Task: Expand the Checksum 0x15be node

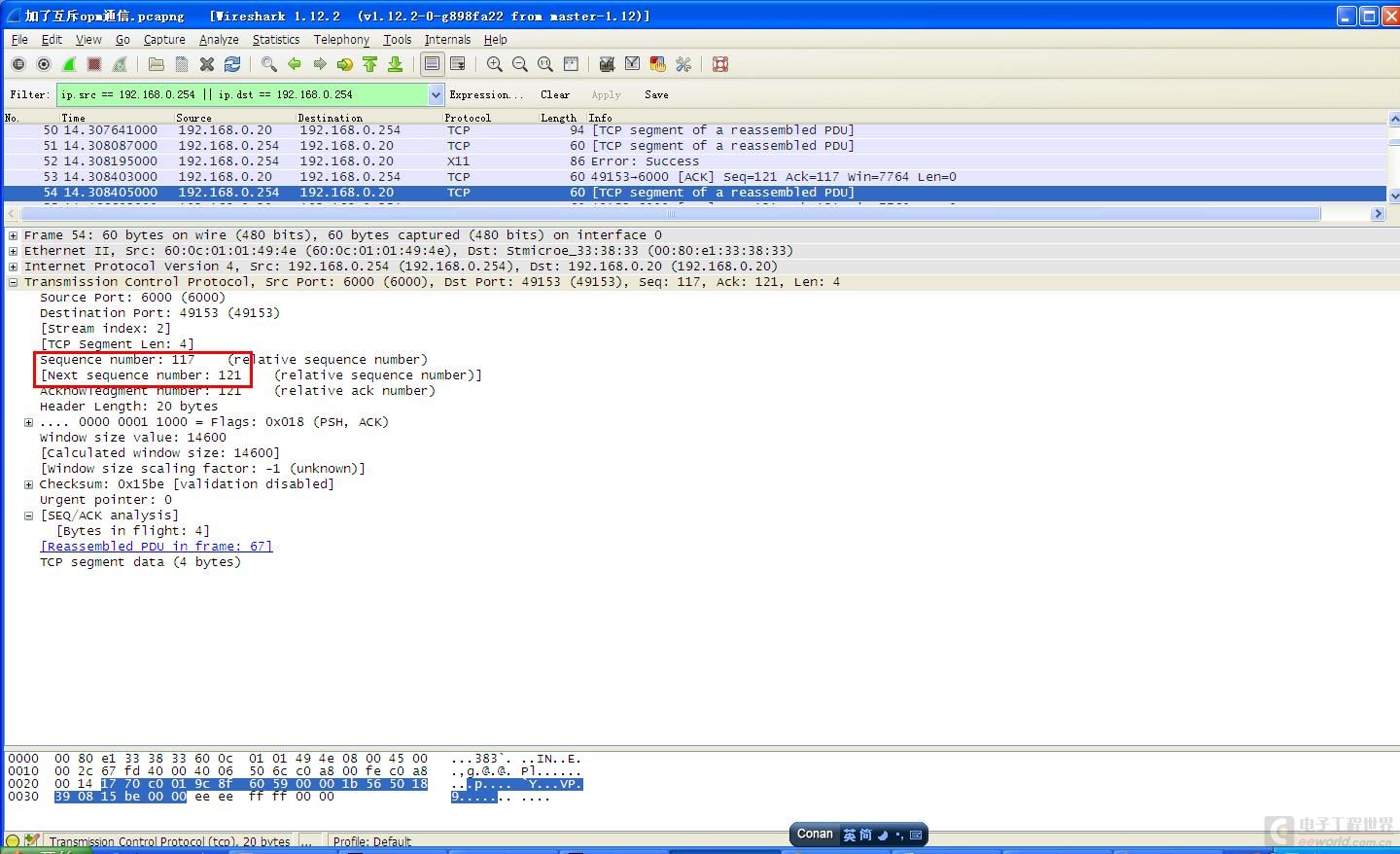Action: click(x=28, y=484)
